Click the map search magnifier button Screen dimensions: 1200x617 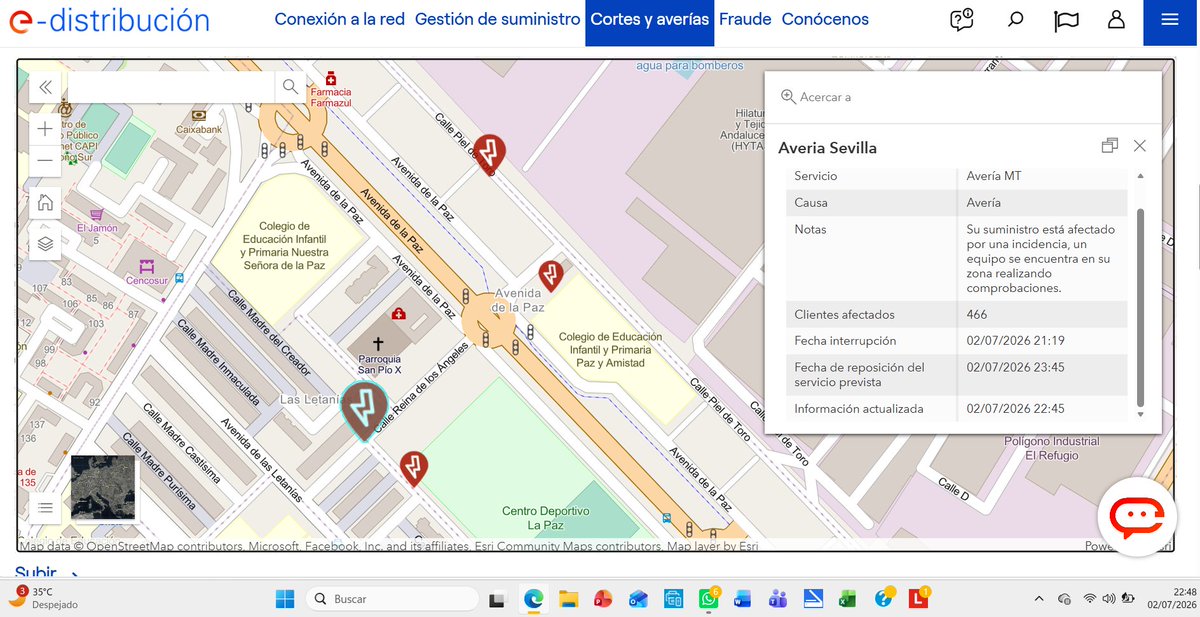pyautogui.click(x=290, y=87)
